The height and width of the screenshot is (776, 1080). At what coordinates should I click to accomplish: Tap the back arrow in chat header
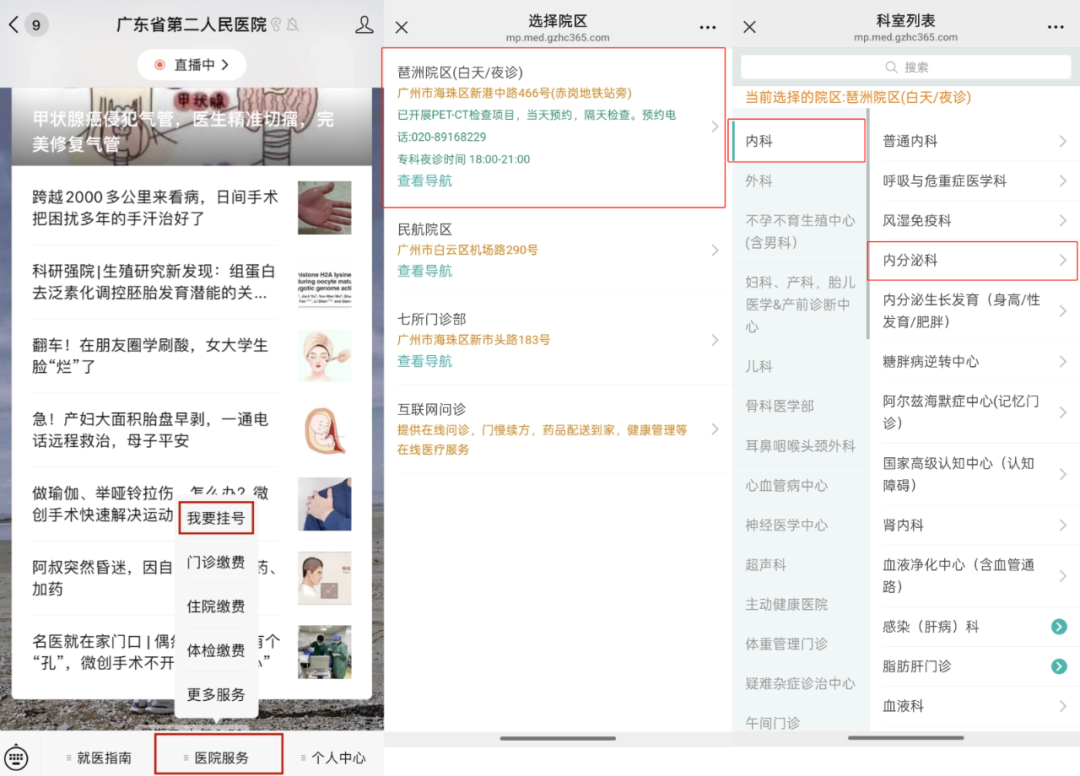[13, 25]
